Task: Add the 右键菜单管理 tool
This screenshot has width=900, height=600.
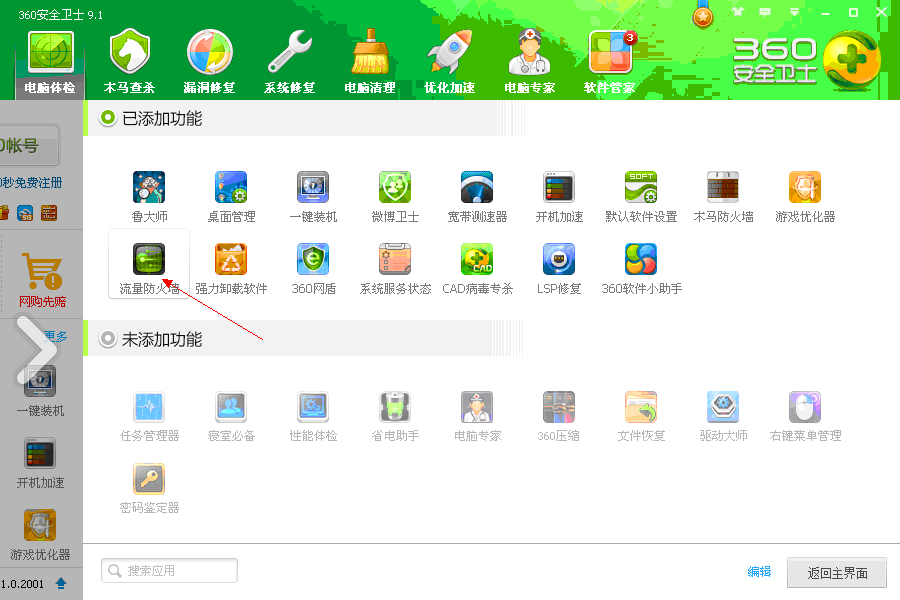Action: tap(805, 416)
